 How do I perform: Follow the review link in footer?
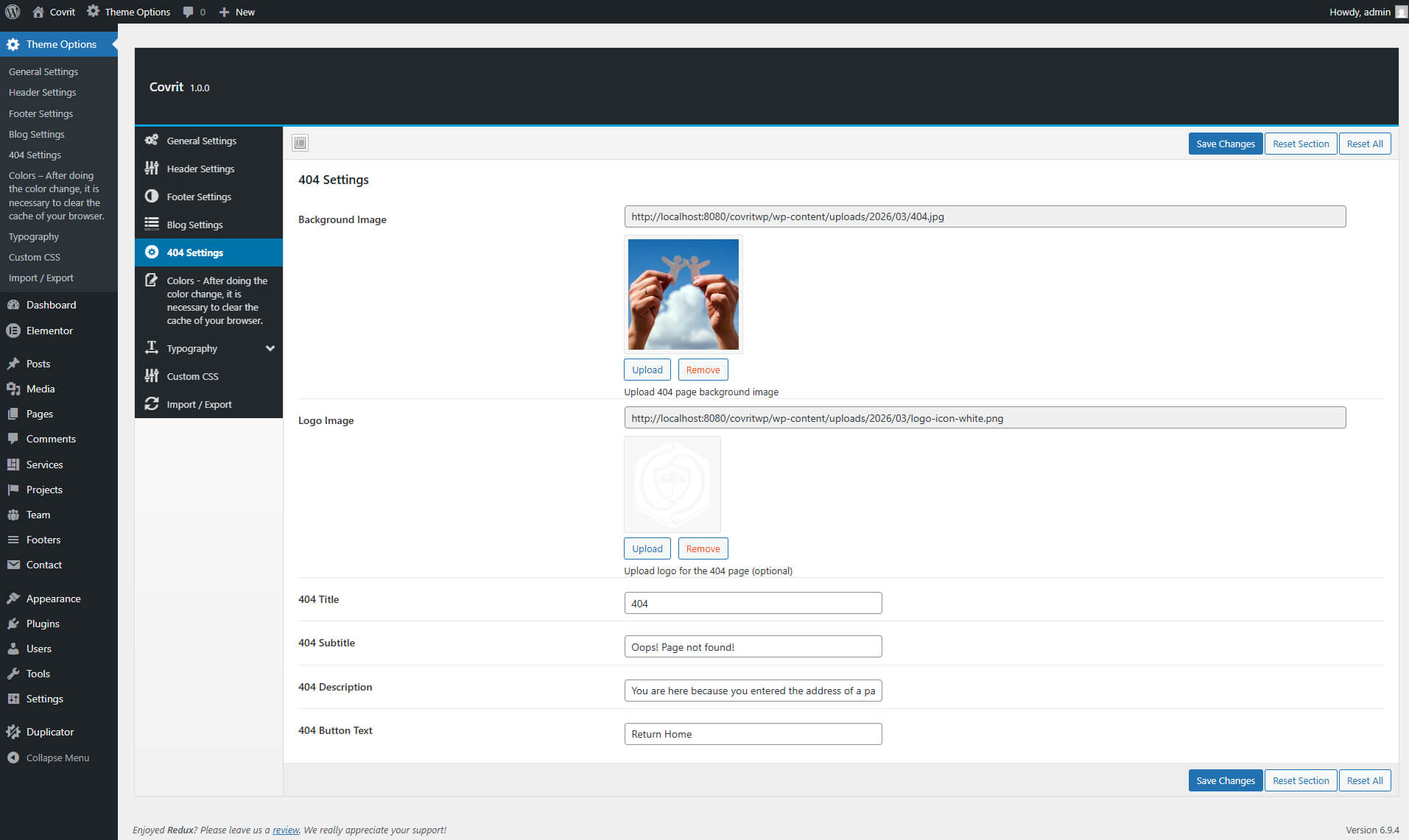(286, 830)
